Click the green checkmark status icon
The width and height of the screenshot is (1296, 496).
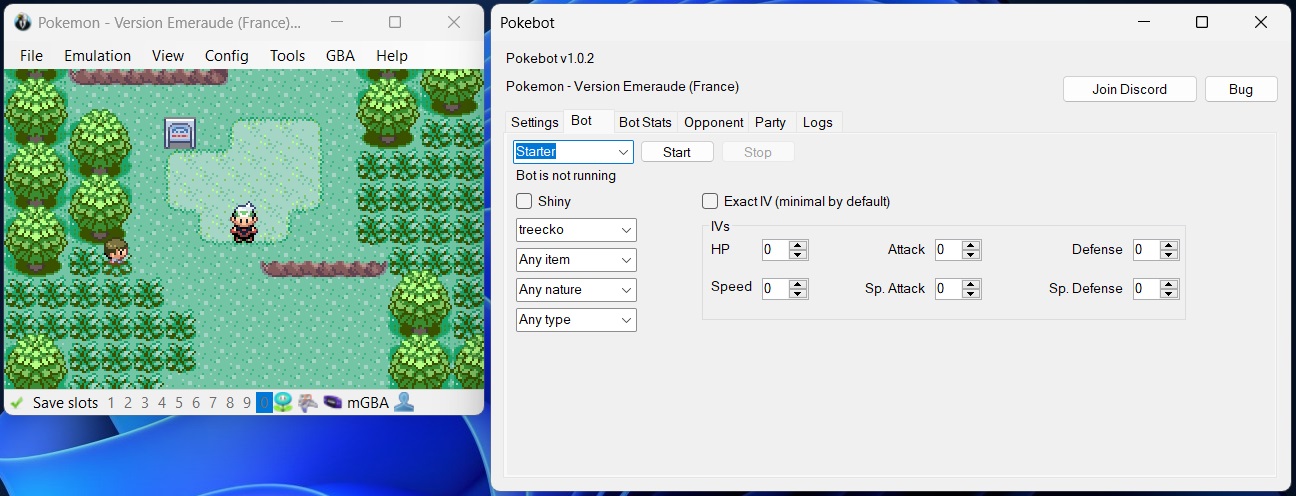point(16,403)
